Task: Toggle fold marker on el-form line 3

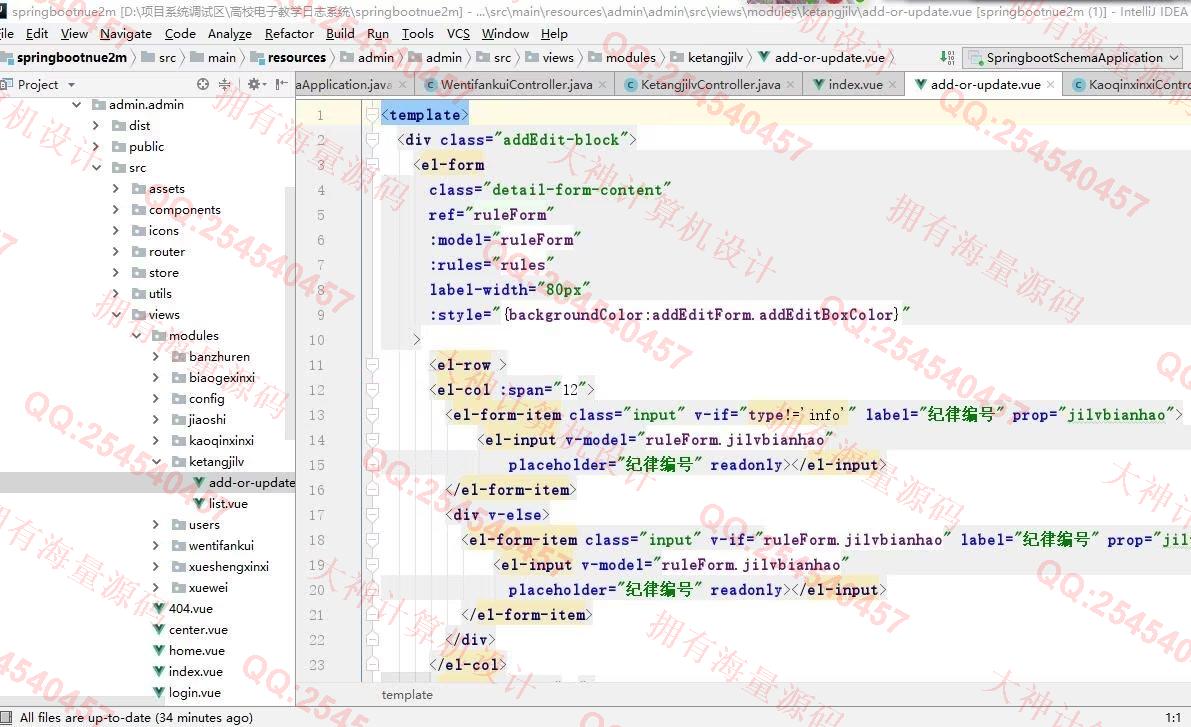Action: coord(372,165)
